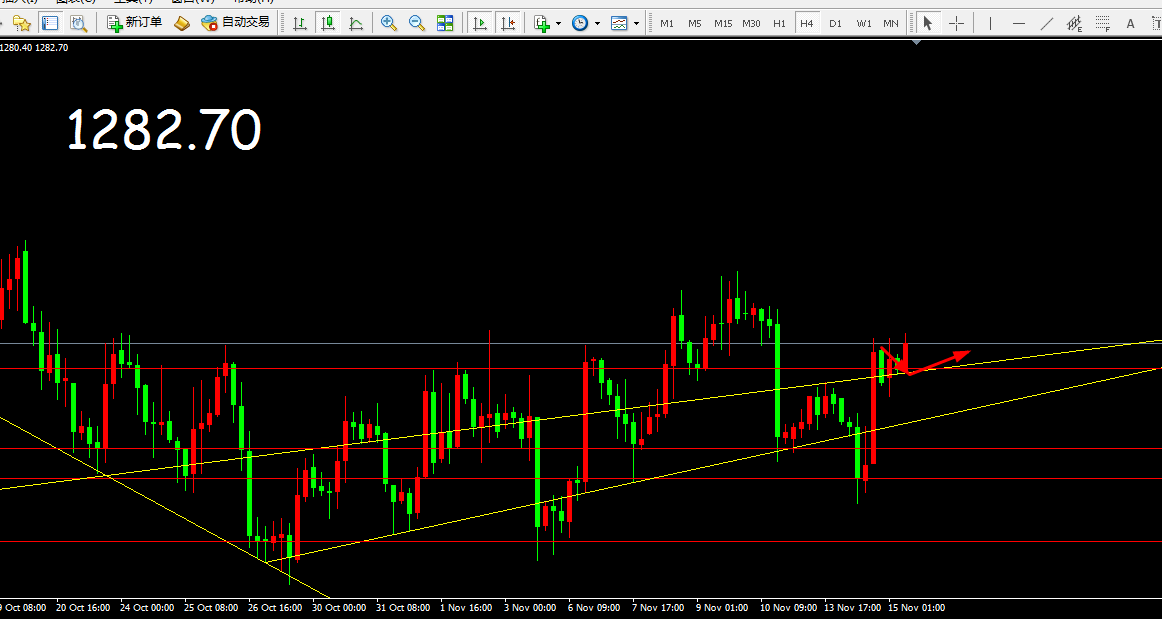
Task: Click the chart shift triangle marker
Action: click(917, 42)
